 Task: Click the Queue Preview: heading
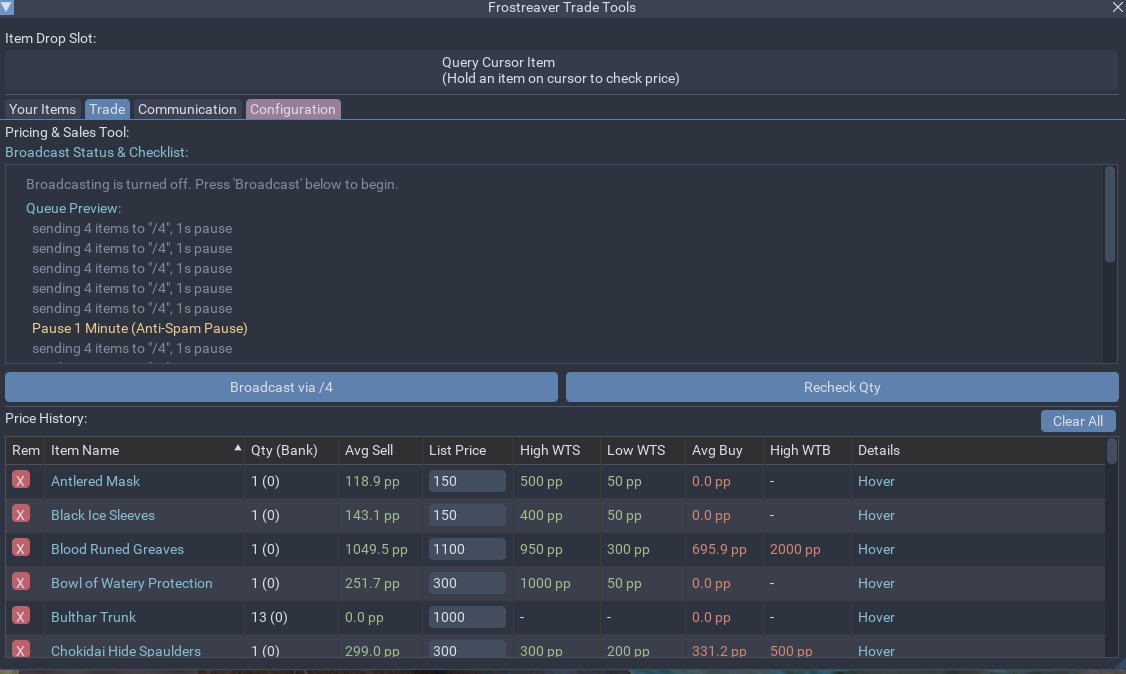point(73,208)
